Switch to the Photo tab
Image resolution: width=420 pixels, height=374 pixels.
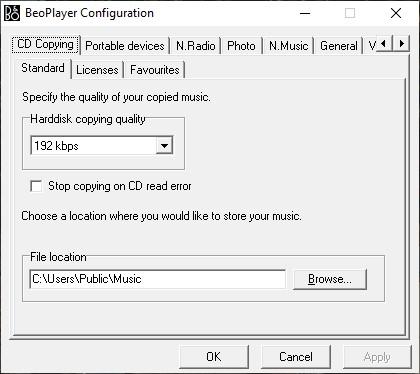click(241, 46)
